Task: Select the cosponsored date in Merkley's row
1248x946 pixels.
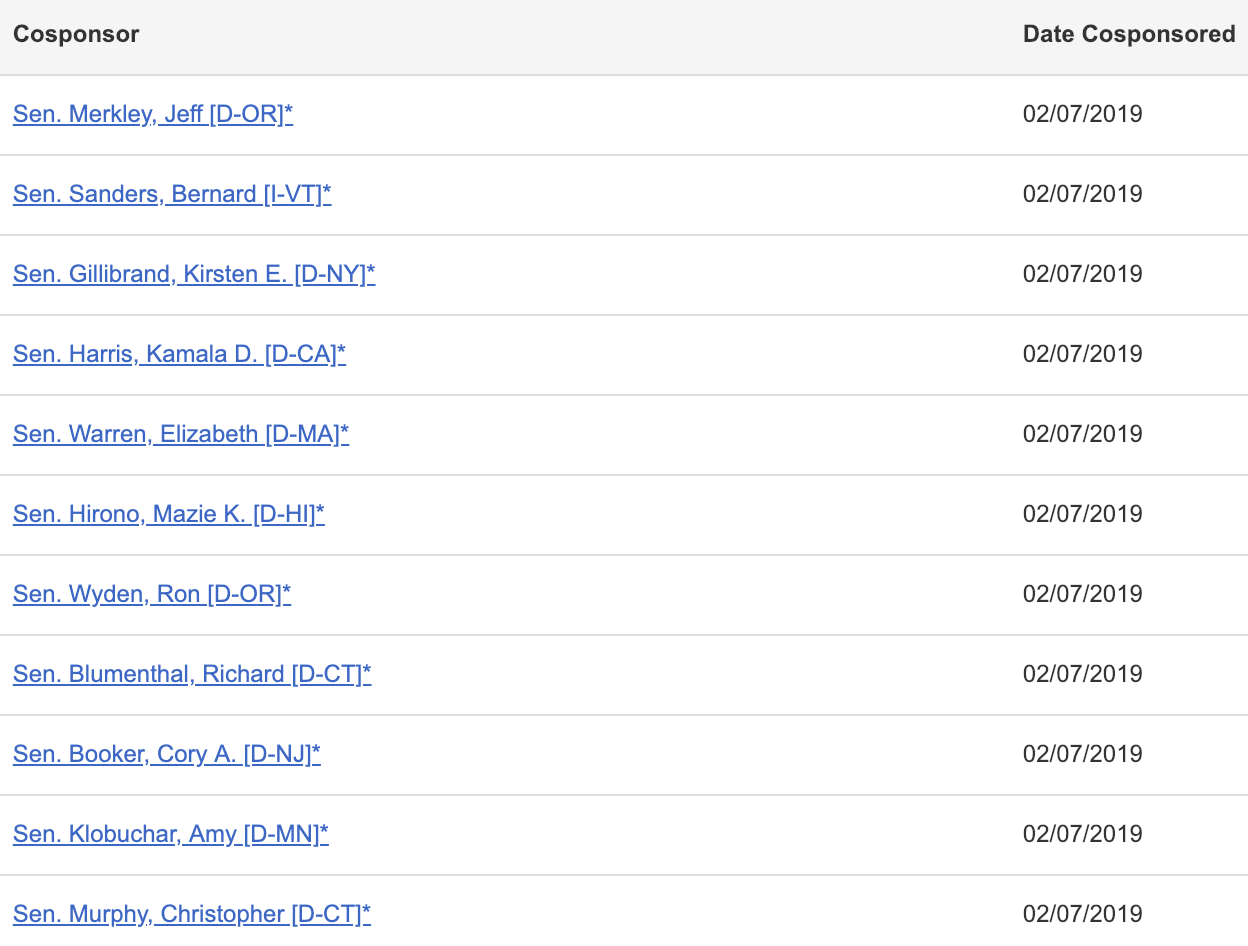Action: point(1082,114)
